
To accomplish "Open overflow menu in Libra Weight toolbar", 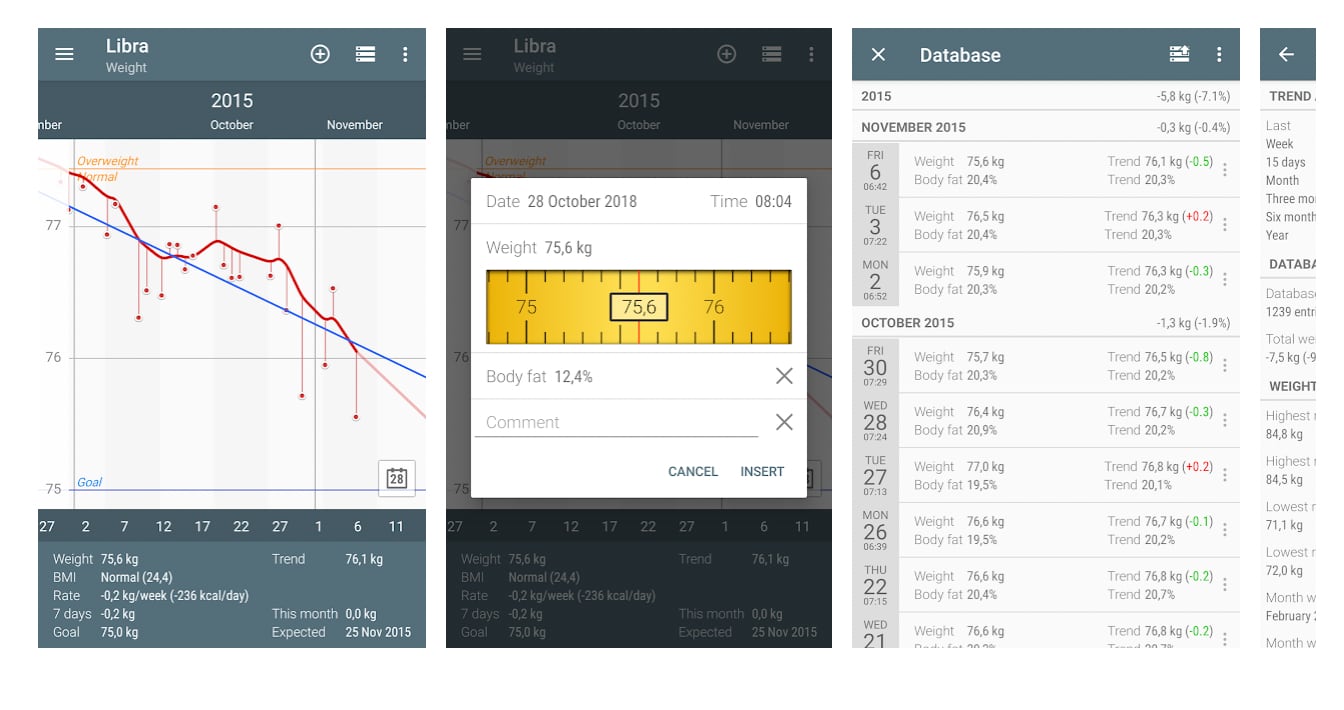I will [x=405, y=55].
